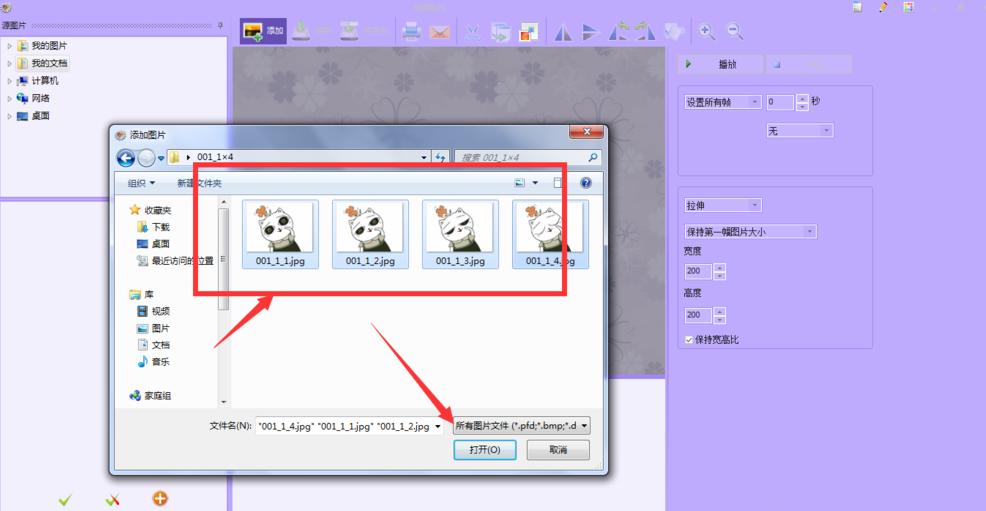Select 视频 library in the dialog sidebar
Viewport: 986px width, 511px height.
[153, 311]
